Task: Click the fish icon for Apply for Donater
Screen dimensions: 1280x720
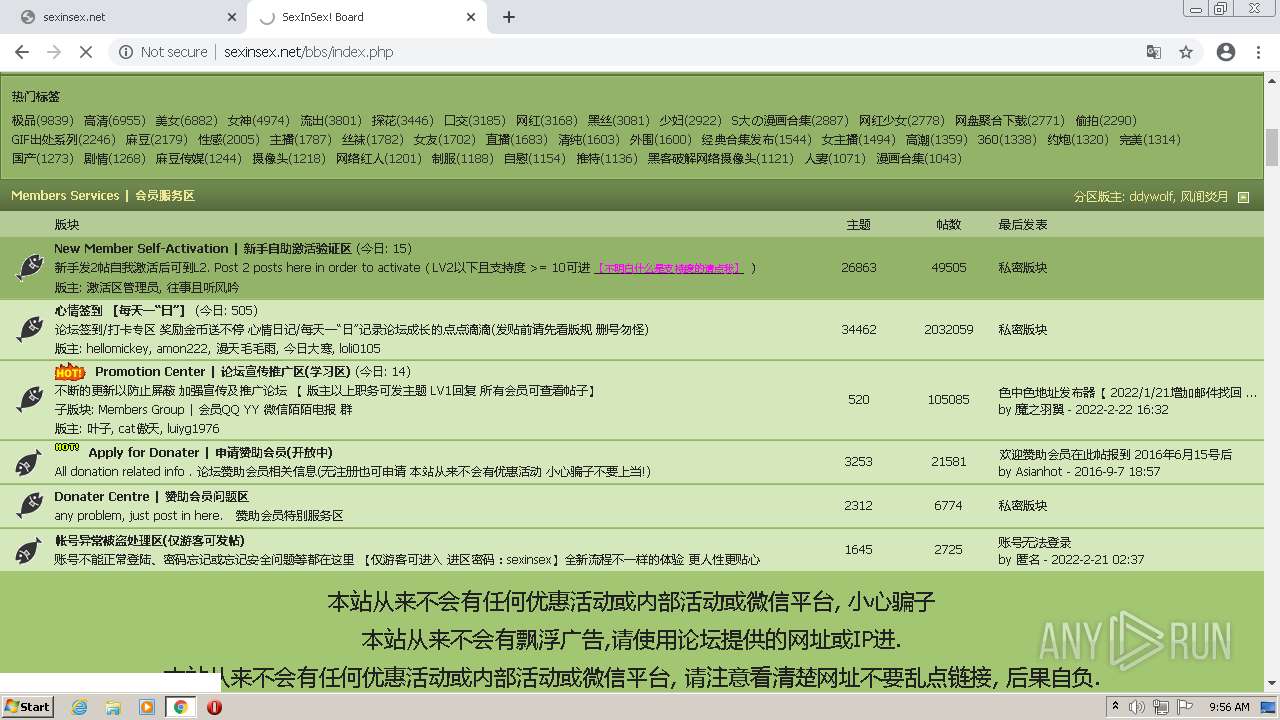Action: 29,462
